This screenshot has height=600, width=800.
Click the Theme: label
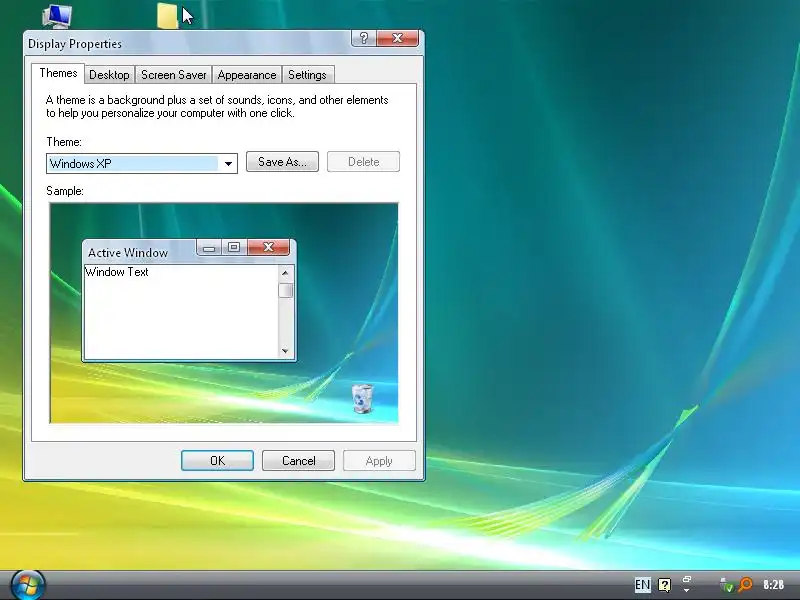(x=64, y=142)
